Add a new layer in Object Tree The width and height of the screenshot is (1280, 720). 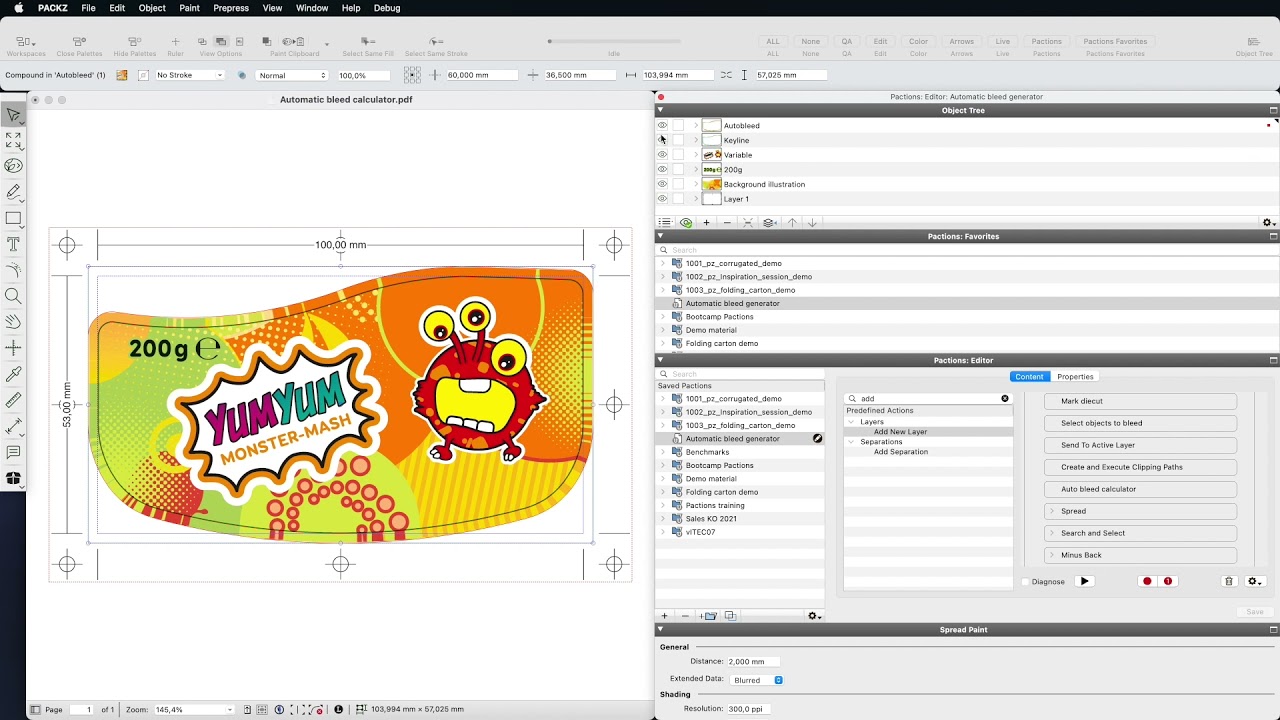tap(706, 223)
